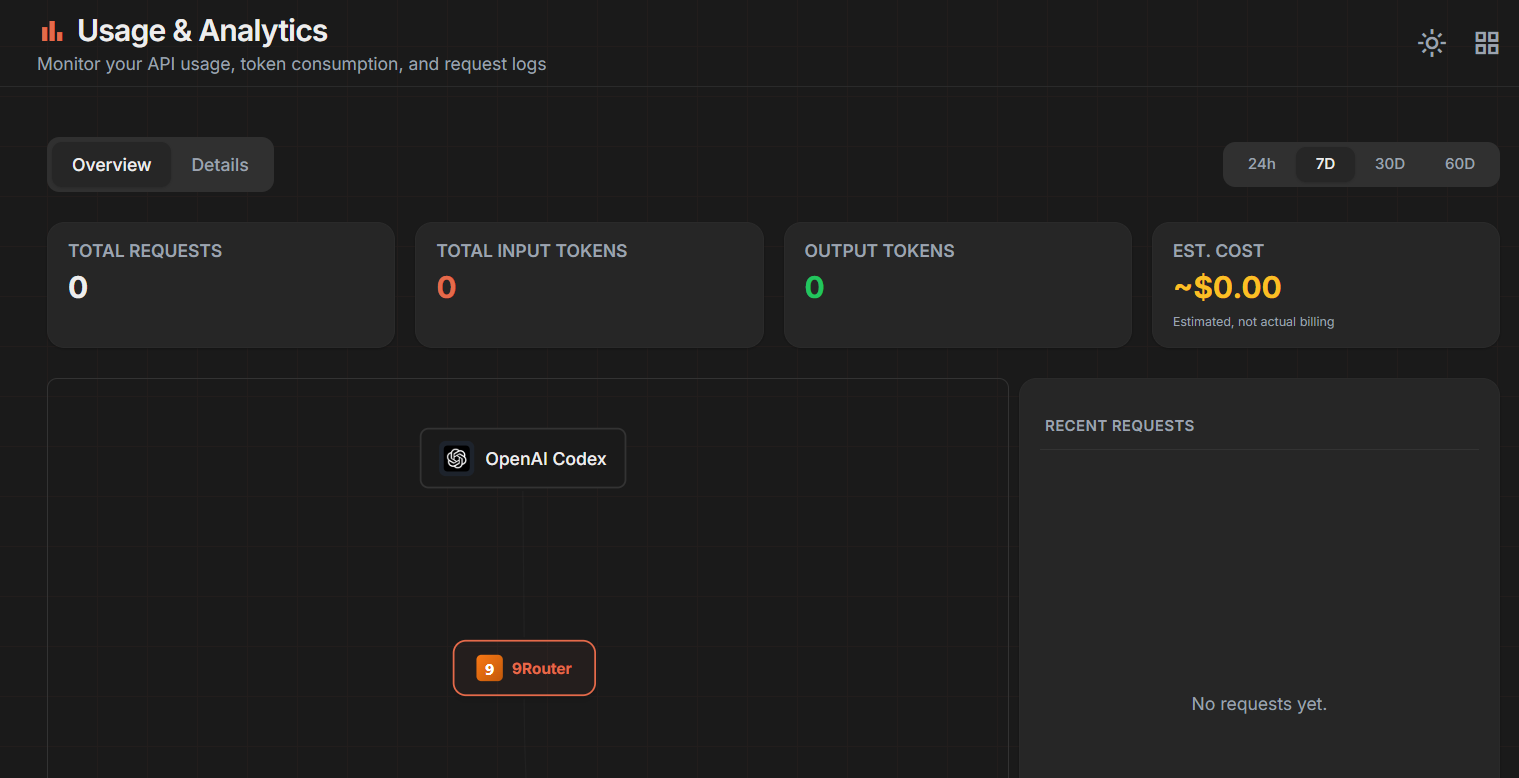Click the Output Tokens value
This screenshot has width=1519, height=778.
click(x=815, y=288)
